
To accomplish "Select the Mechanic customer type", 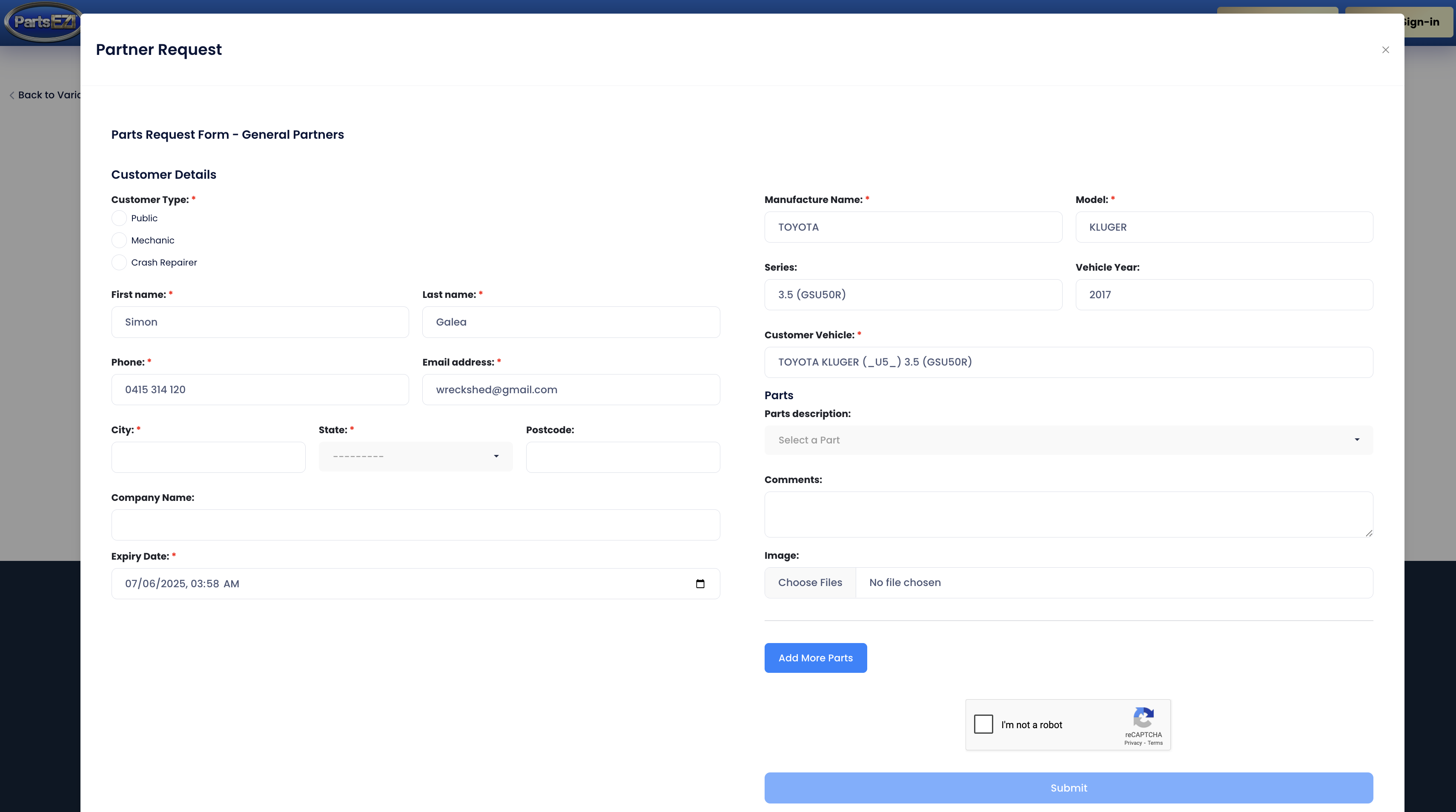I will coord(119,240).
